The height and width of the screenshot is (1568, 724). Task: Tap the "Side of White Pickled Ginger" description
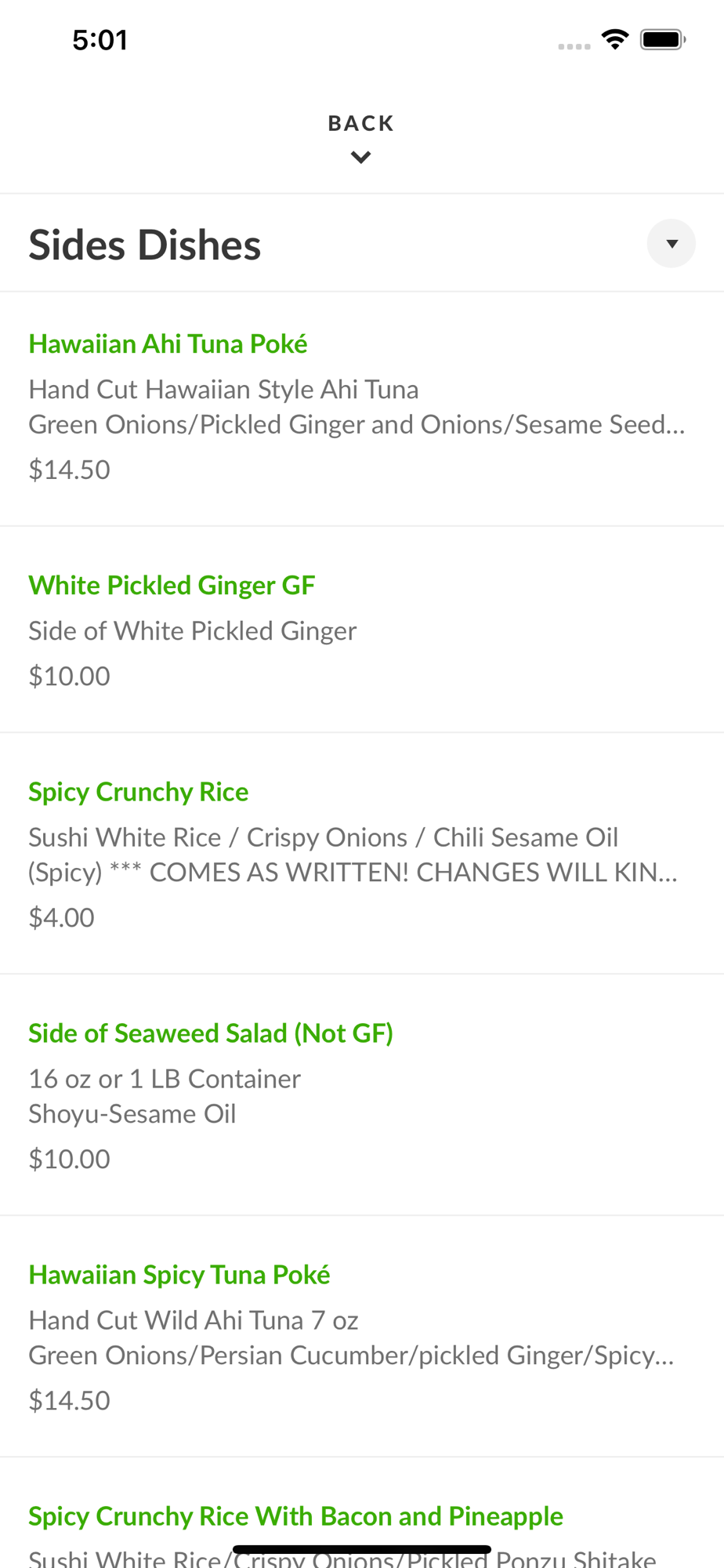pos(193,631)
